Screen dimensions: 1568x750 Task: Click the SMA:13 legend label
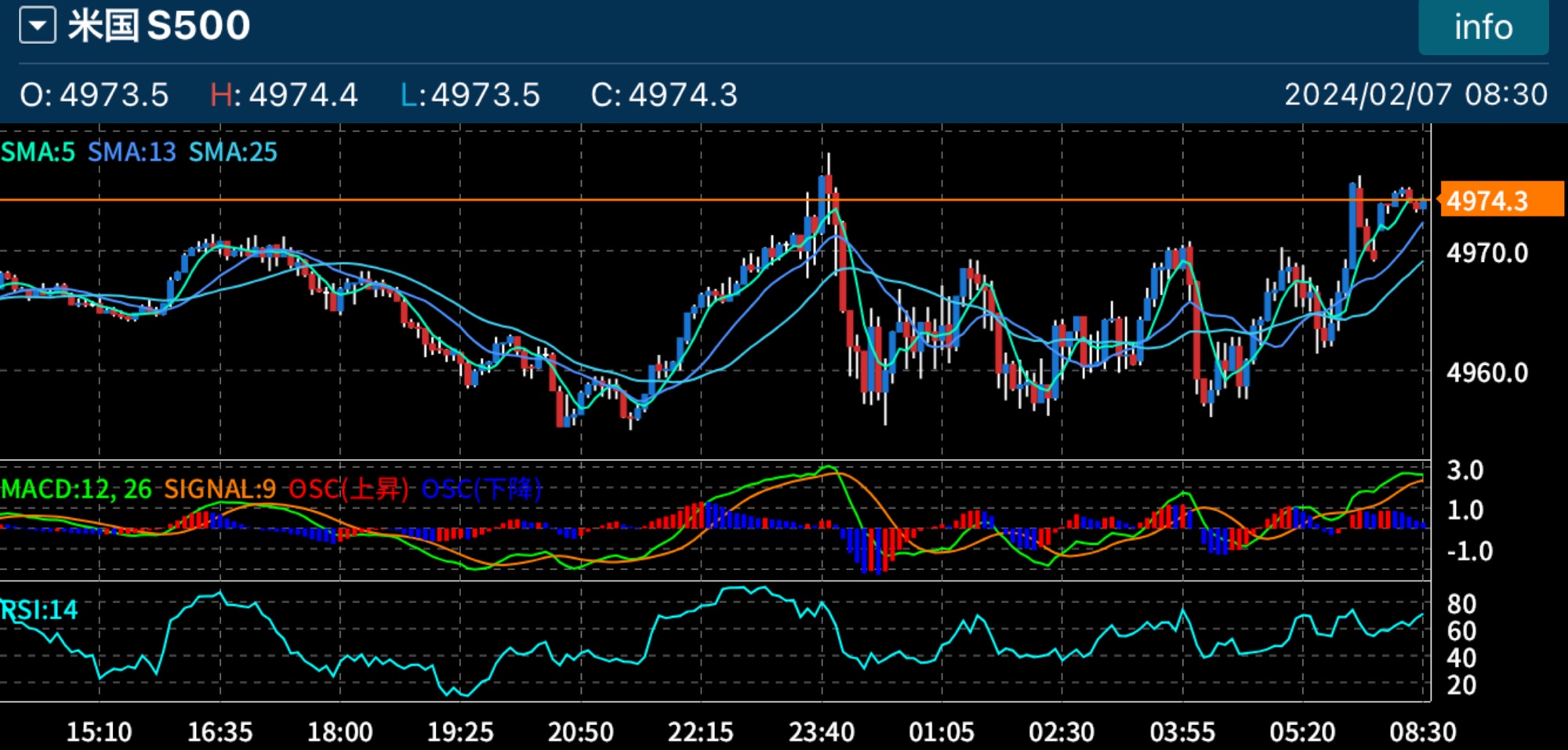tap(132, 152)
